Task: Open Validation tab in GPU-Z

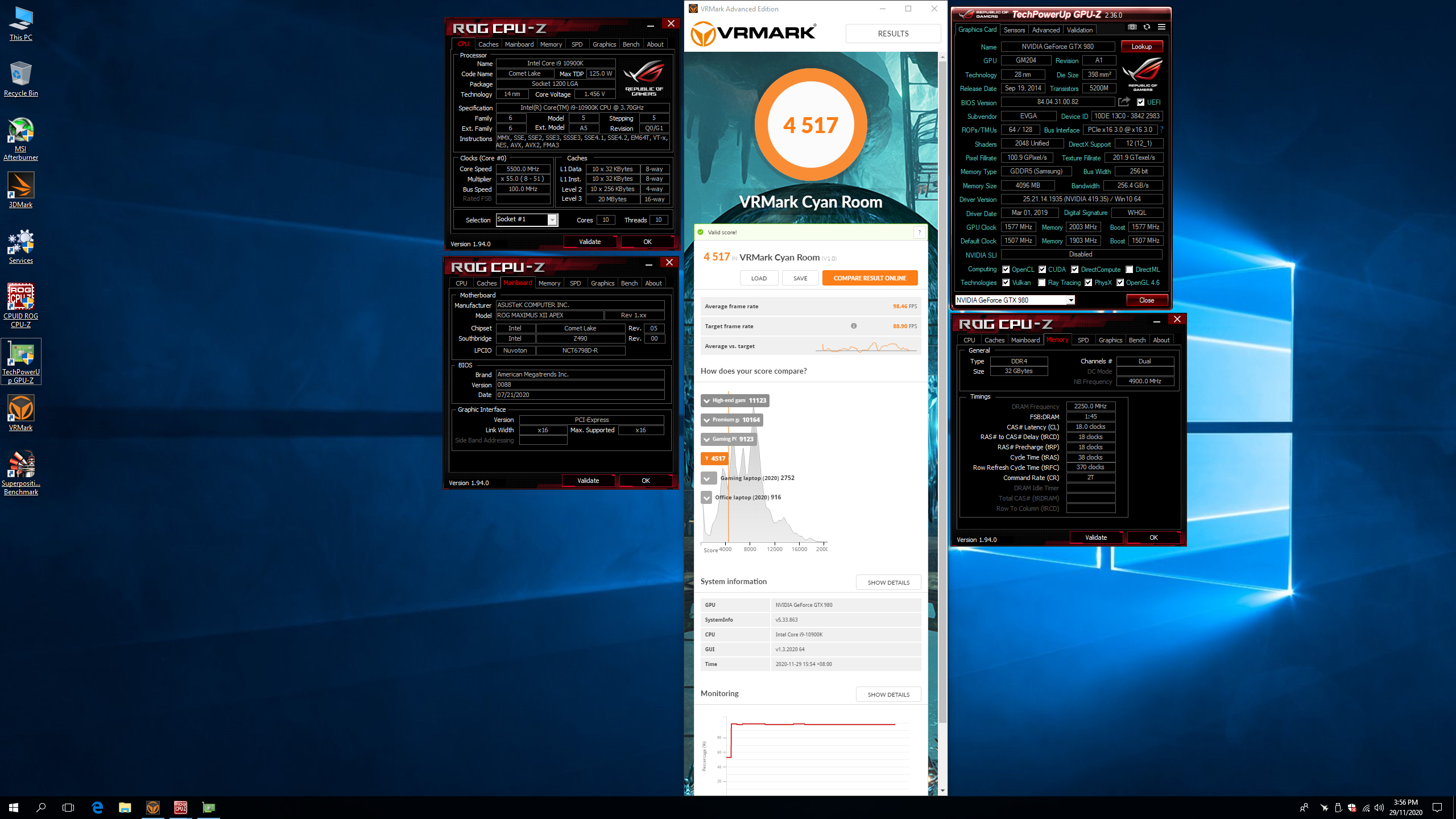Action: point(1079,30)
